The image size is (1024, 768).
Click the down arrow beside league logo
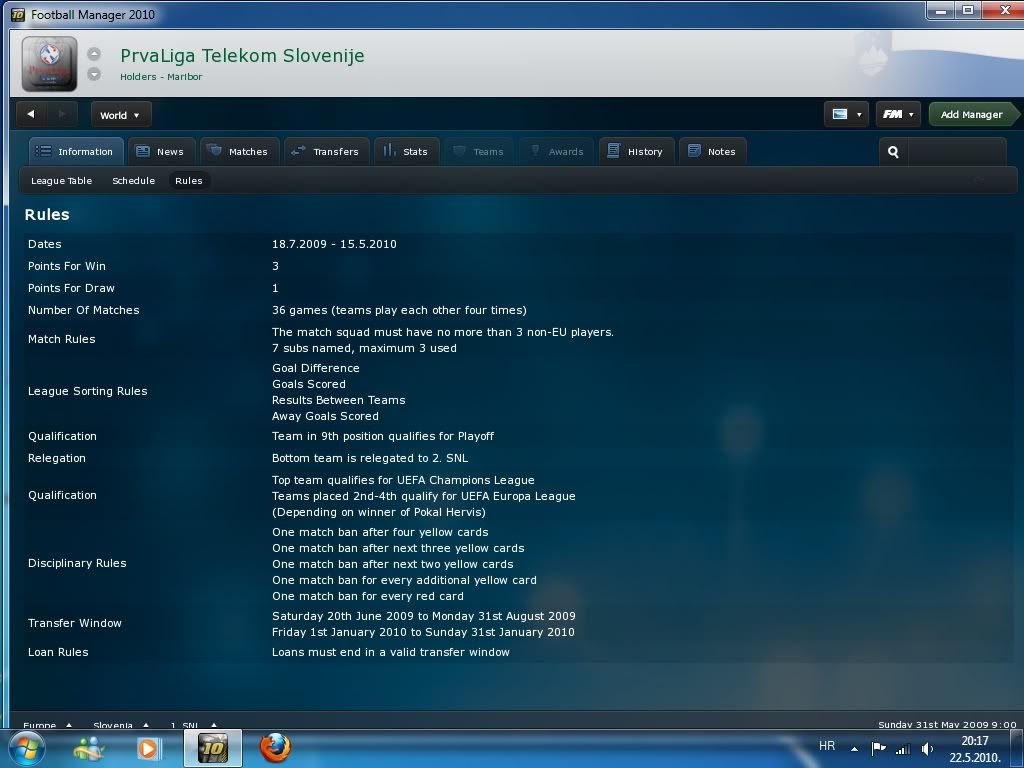pos(94,75)
